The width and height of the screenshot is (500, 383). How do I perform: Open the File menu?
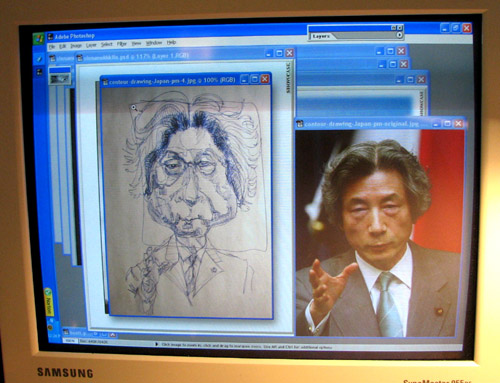(52, 47)
